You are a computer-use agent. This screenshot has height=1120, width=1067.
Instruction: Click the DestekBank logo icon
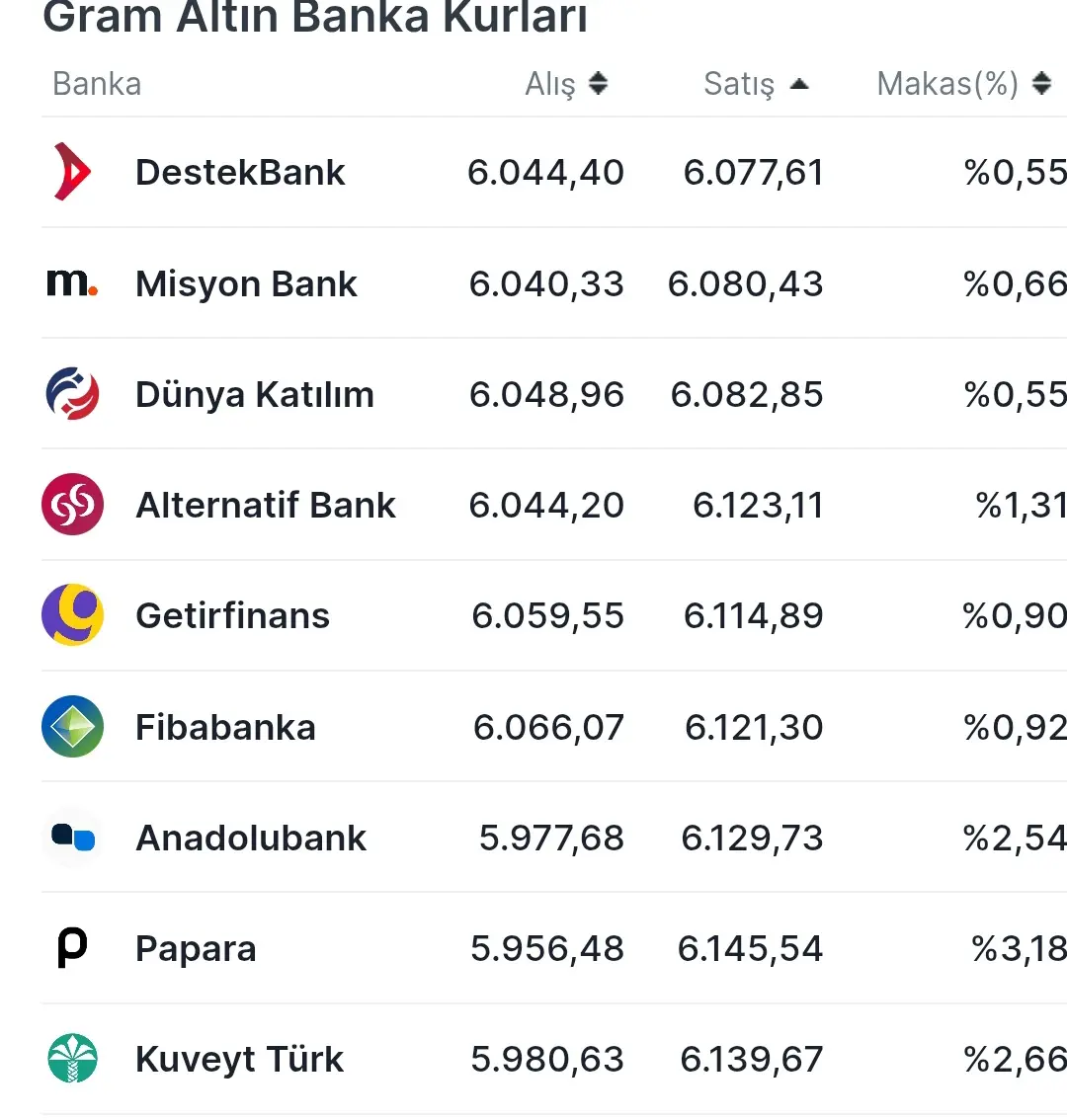(72, 172)
